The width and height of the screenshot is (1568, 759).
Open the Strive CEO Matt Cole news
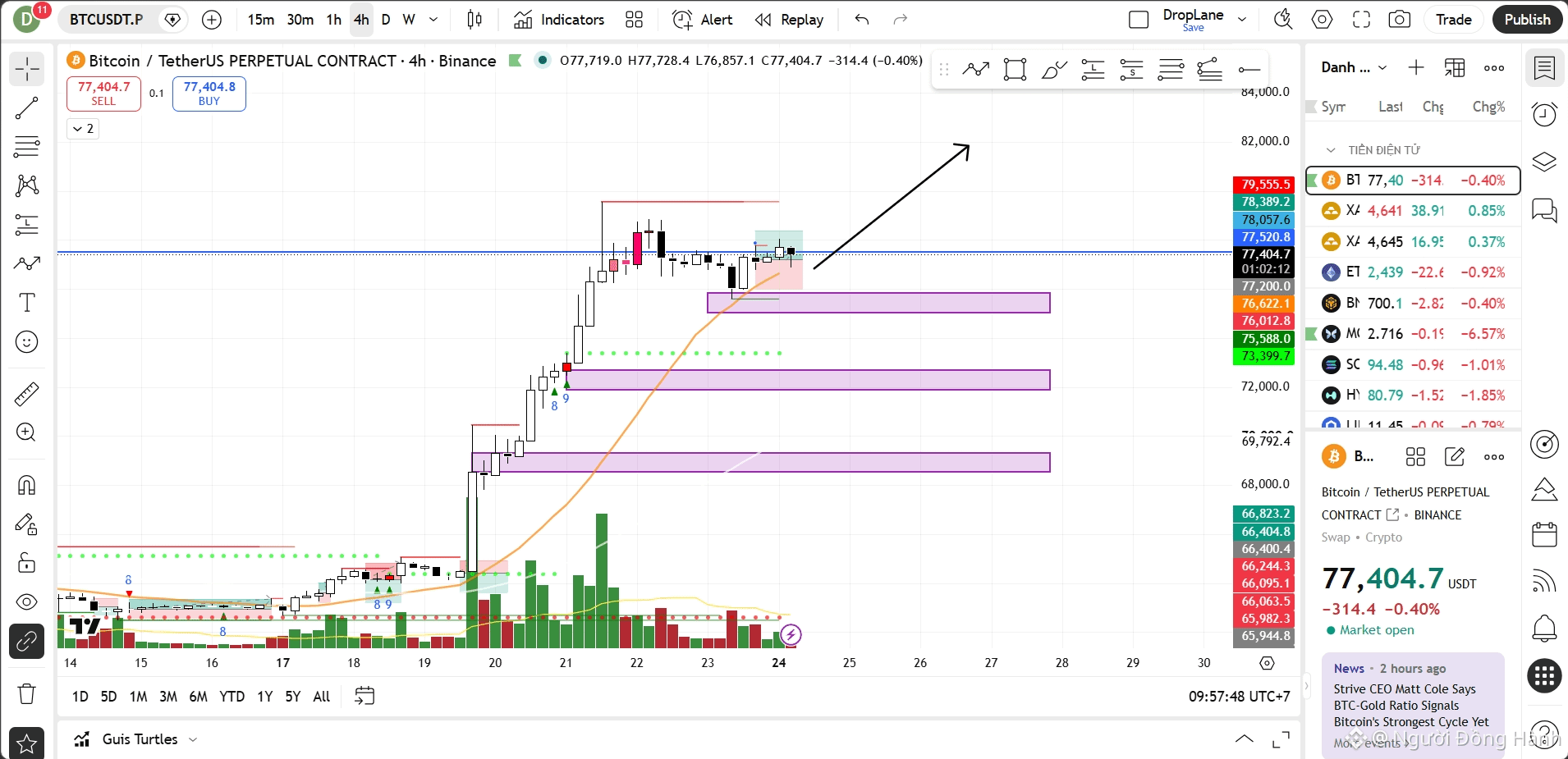1411,706
